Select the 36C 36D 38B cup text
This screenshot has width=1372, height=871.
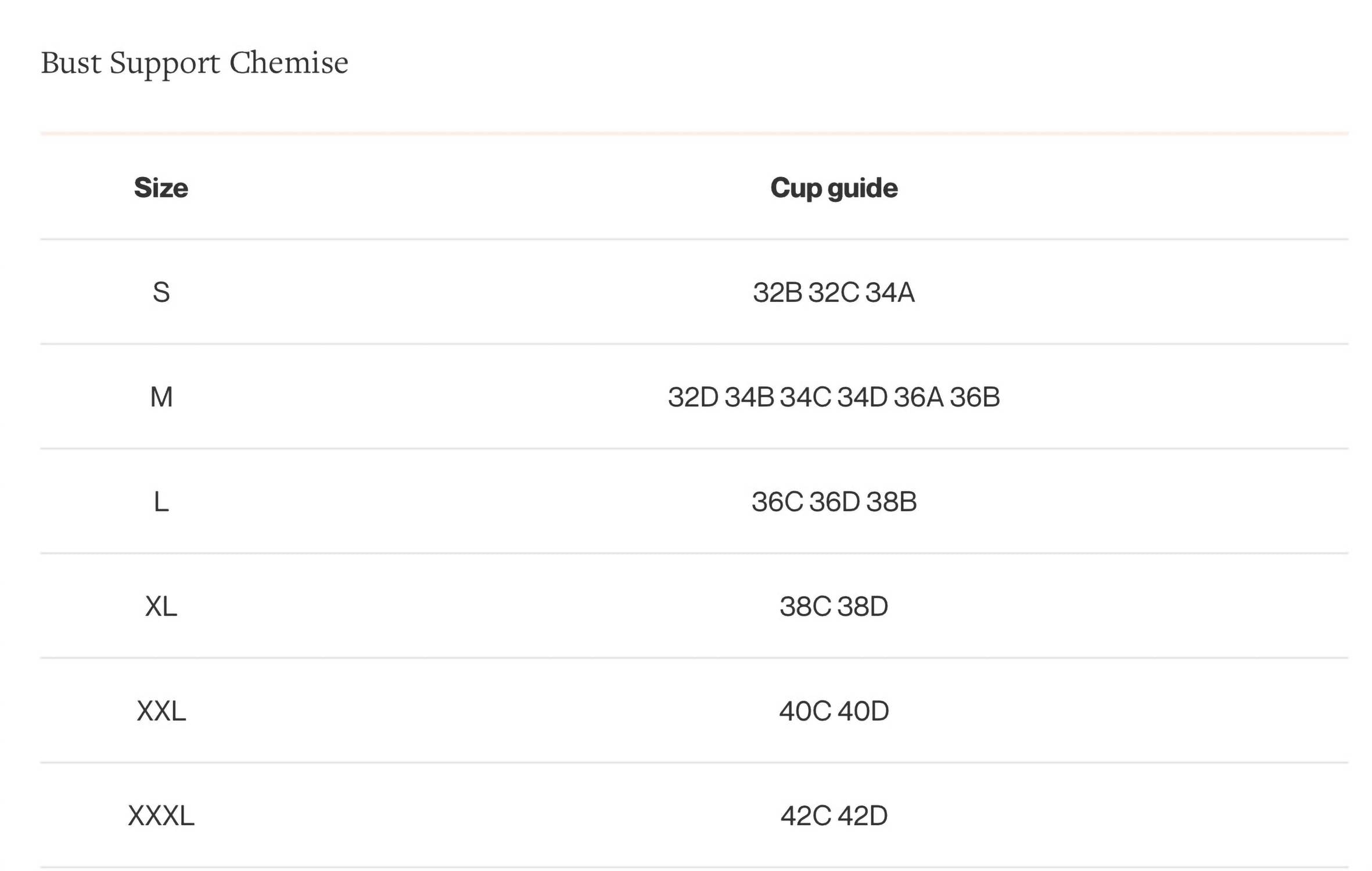834,502
